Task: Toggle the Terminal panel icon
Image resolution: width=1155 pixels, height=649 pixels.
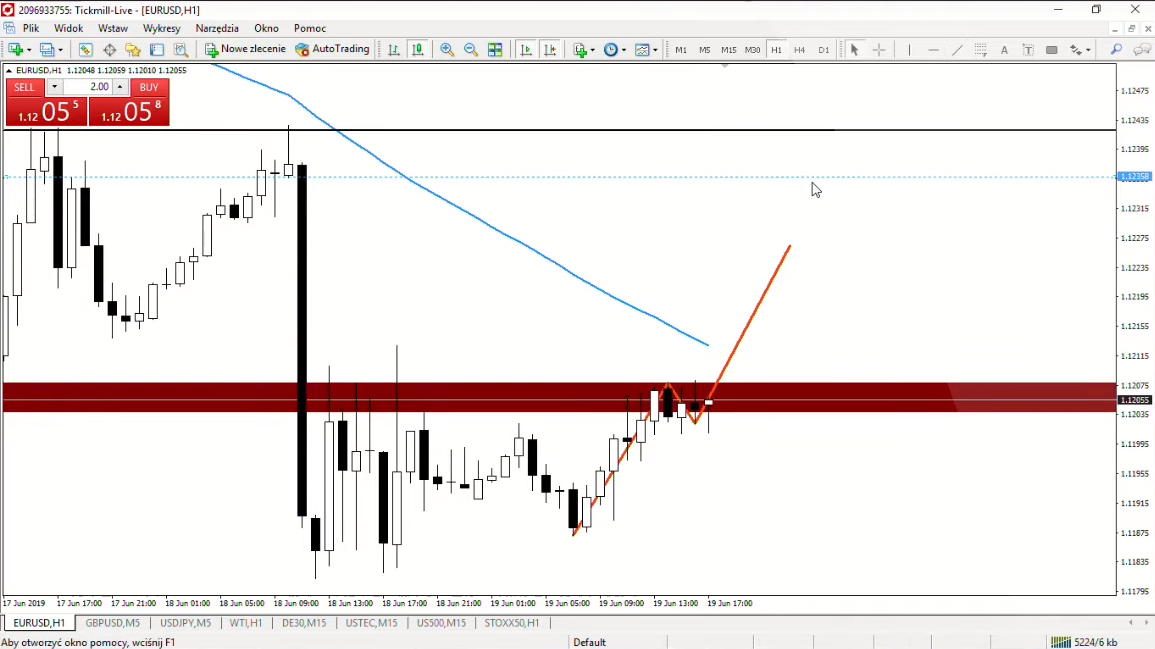Action: point(157,49)
